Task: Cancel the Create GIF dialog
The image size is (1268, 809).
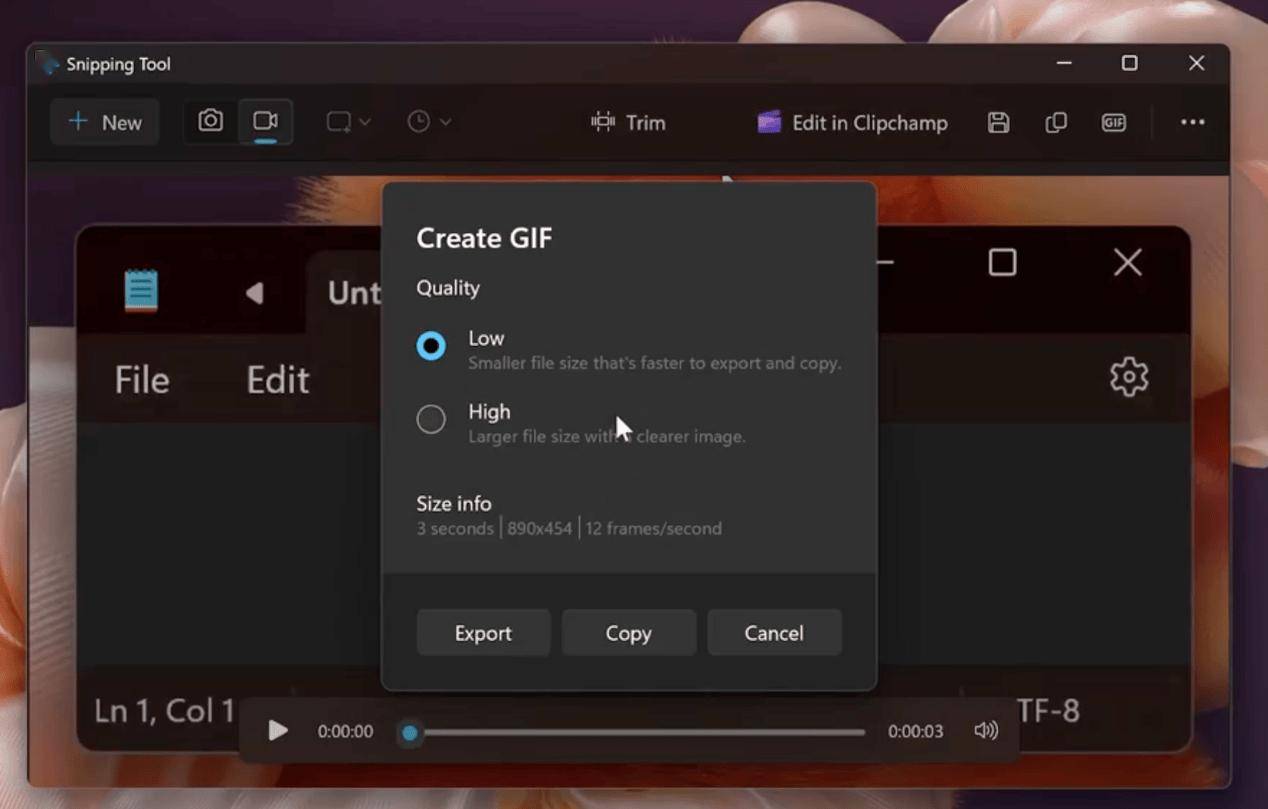Action: 774,633
